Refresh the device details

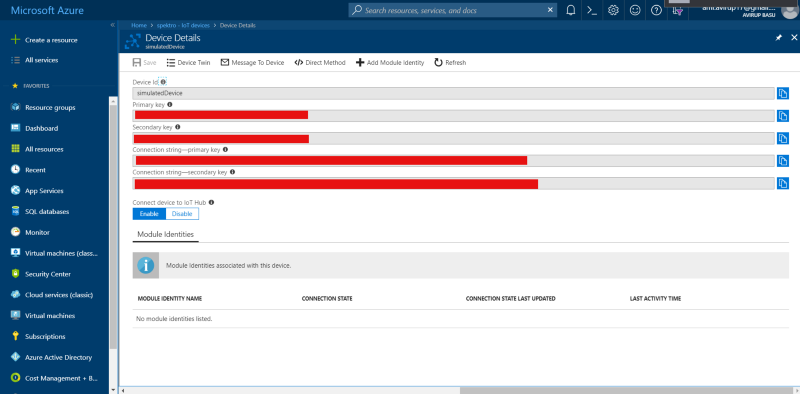[450, 63]
